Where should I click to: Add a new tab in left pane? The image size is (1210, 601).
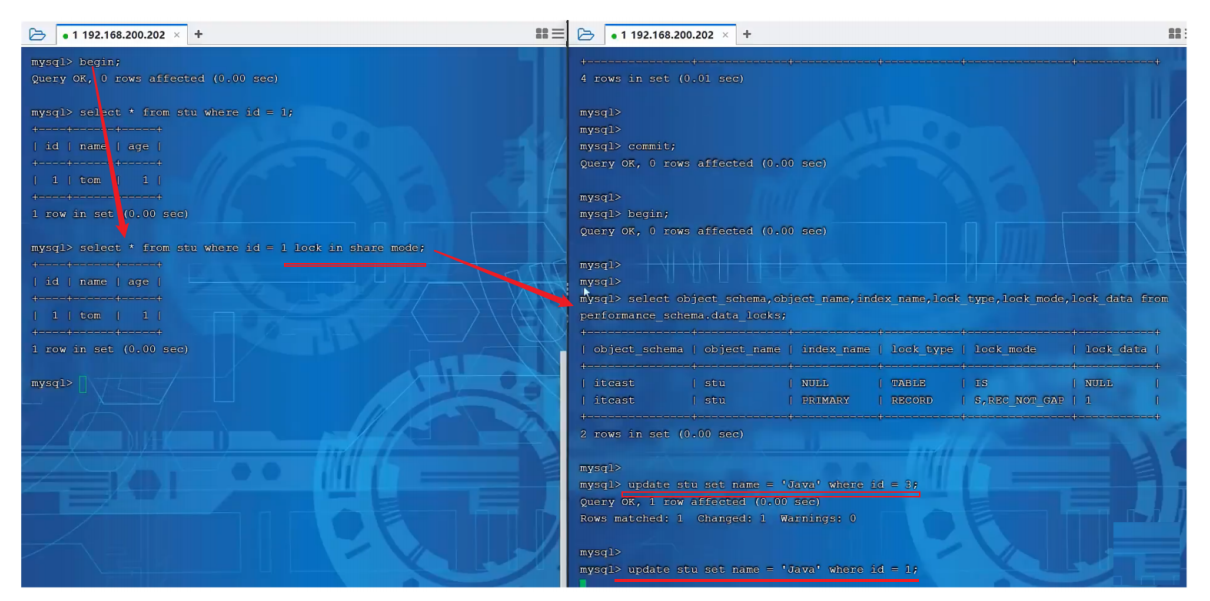click(198, 34)
